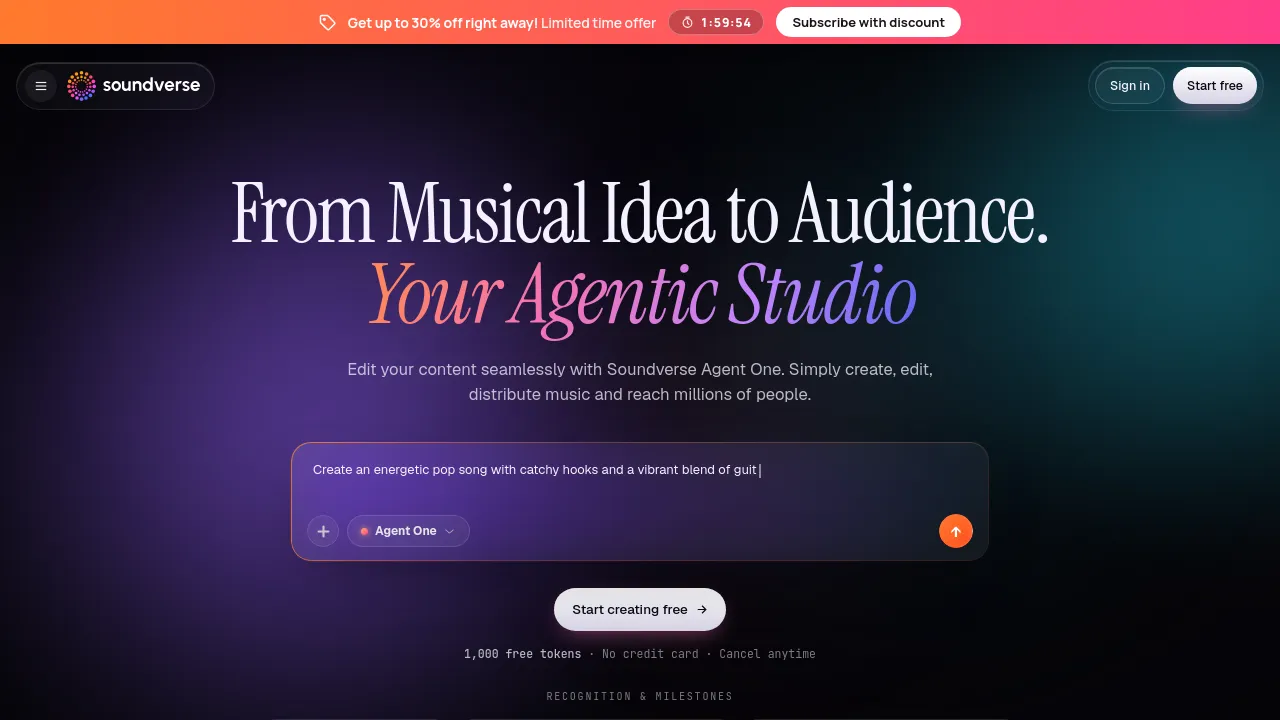Click the 'Recognition & Milestones' label

click(x=640, y=696)
